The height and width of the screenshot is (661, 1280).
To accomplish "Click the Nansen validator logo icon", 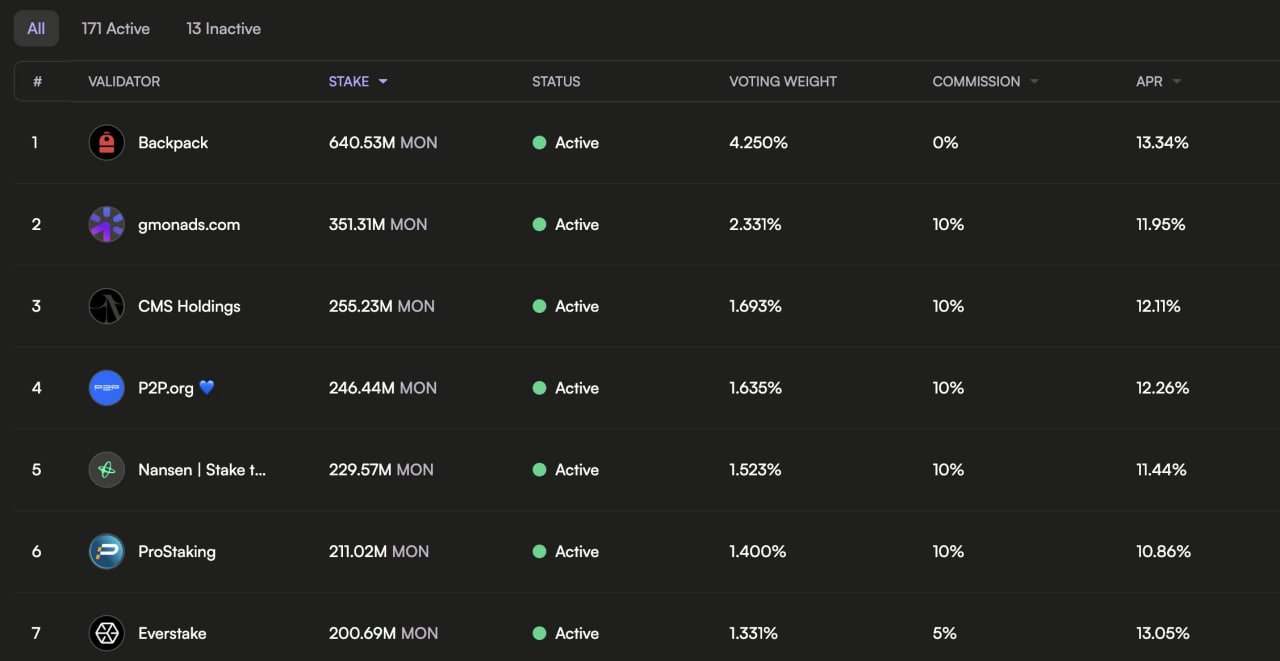I will point(107,470).
